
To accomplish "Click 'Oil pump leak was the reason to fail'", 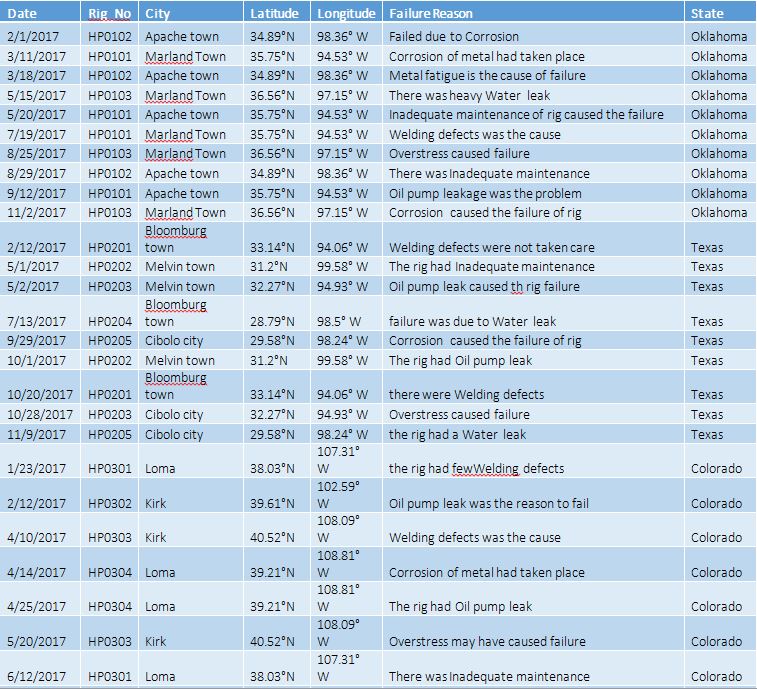I will click(x=533, y=495).
